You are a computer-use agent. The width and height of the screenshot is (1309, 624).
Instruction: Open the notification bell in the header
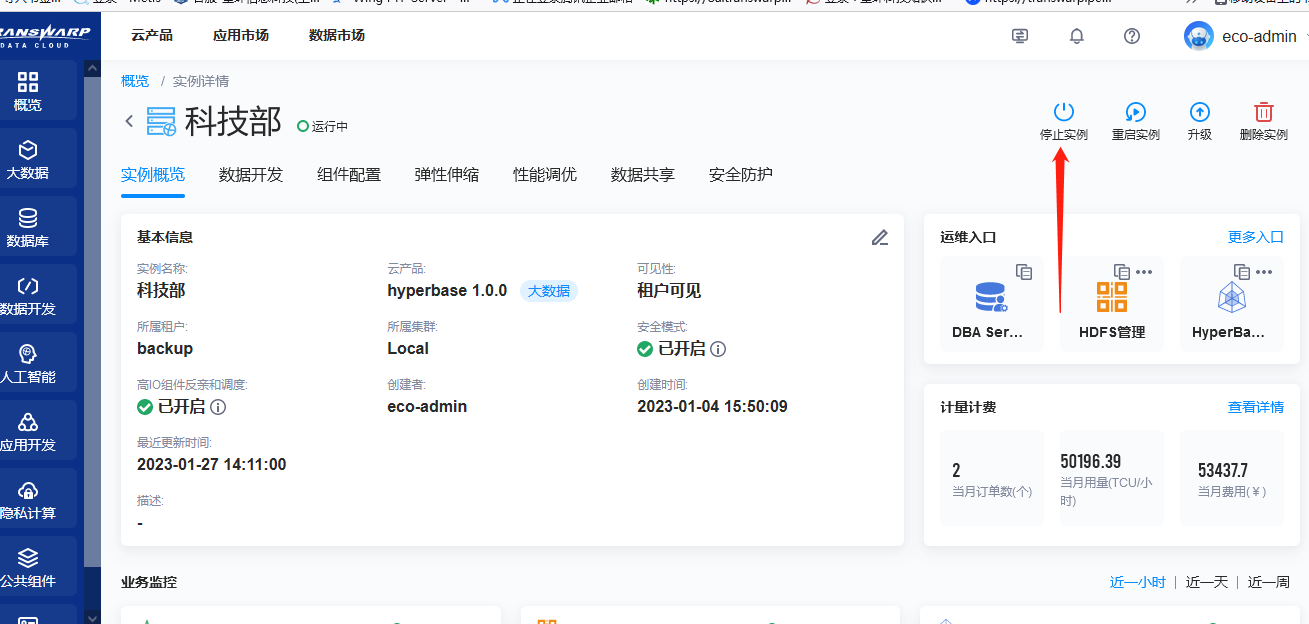pyautogui.click(x=1076, y=36)
